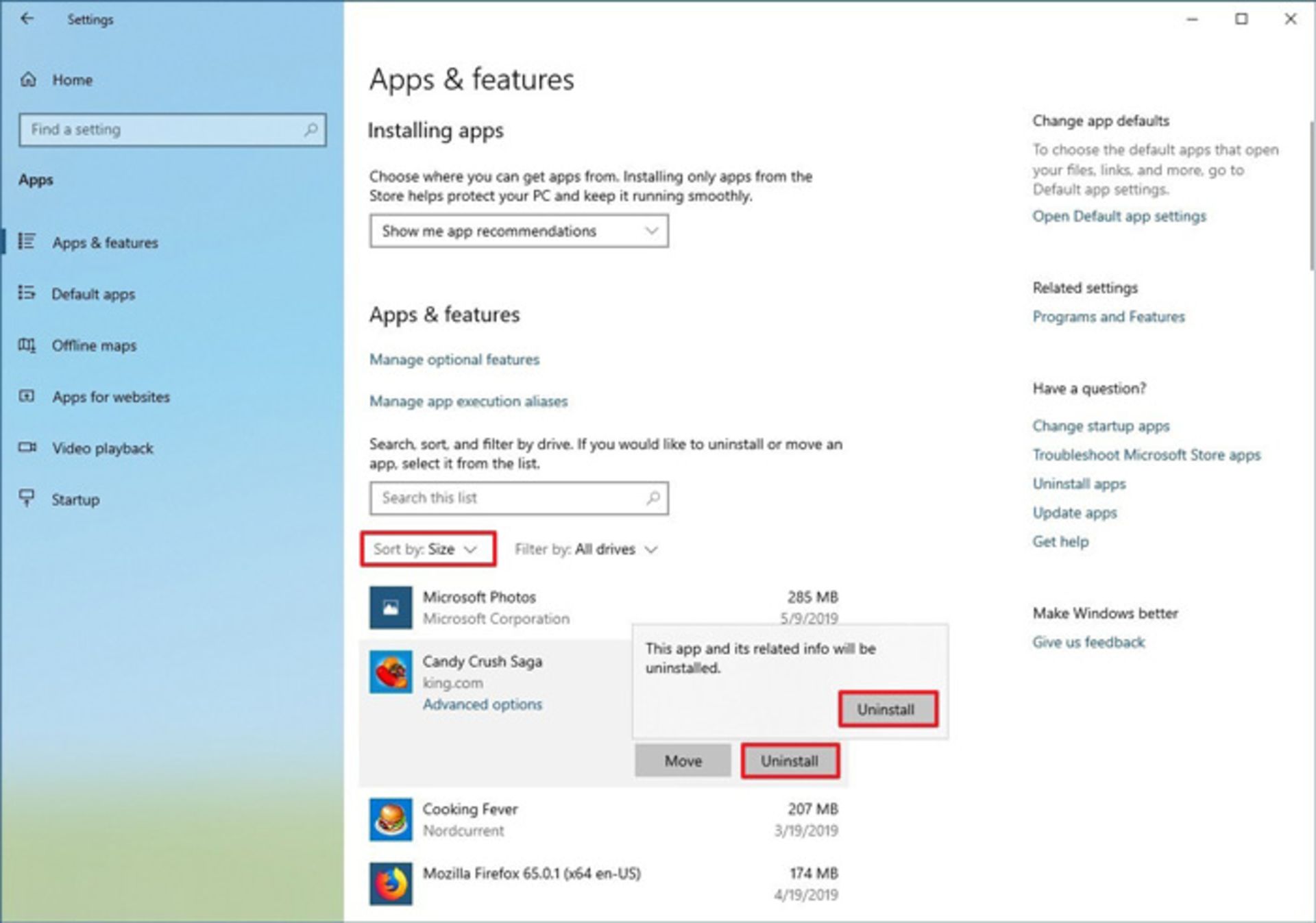1316x923 pixels.
Task: Go to Home in Settings
Action: point(72,80)
